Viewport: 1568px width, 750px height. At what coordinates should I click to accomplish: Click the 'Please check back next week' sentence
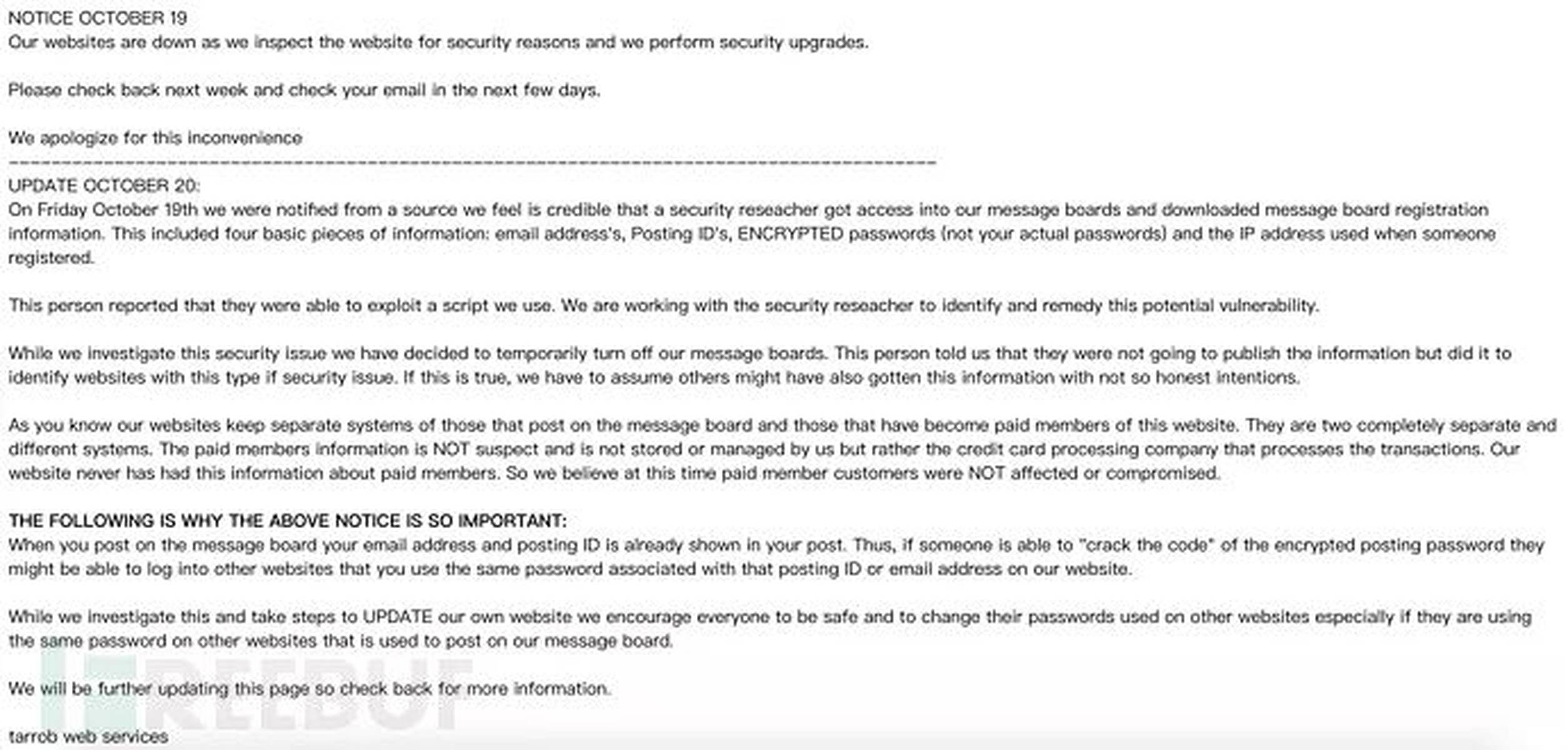[304, 90]
